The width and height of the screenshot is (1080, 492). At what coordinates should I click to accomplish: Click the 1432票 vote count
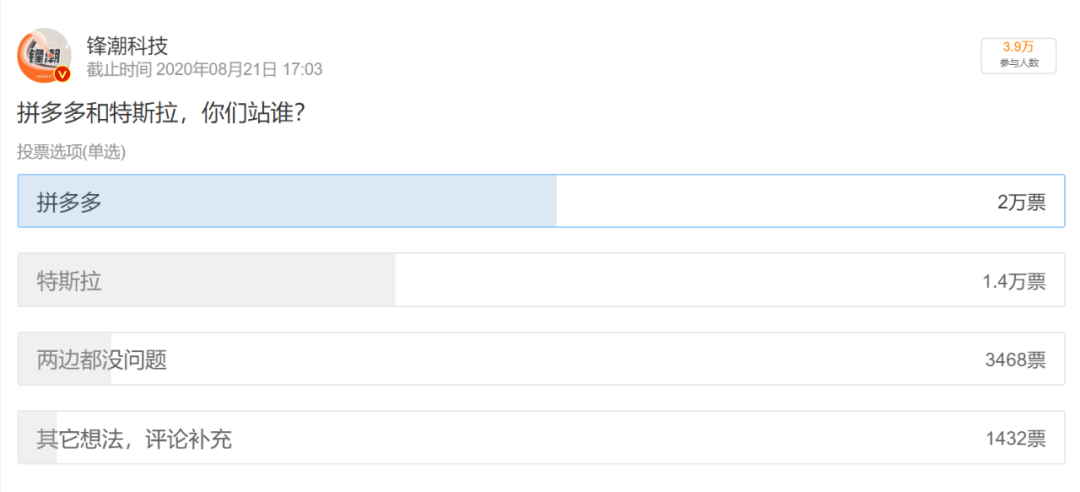tap(1015, 438)
